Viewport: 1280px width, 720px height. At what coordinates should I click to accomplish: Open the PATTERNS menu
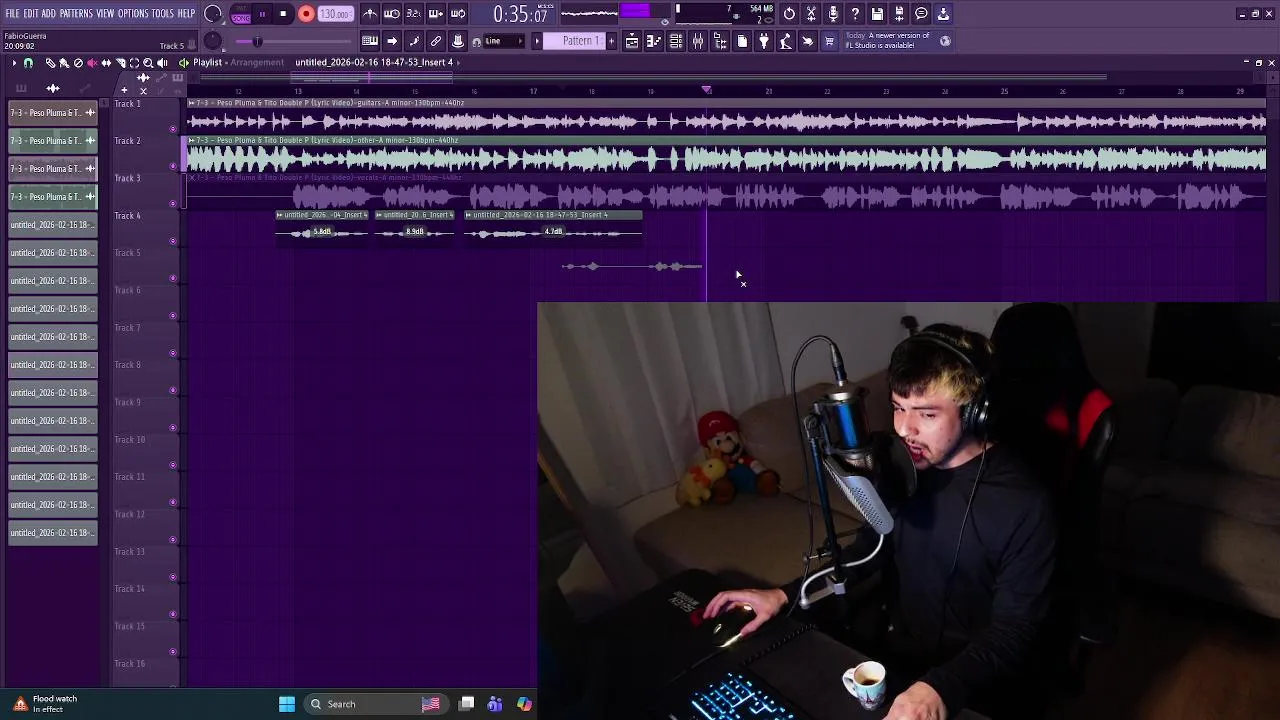click(76, 14)
